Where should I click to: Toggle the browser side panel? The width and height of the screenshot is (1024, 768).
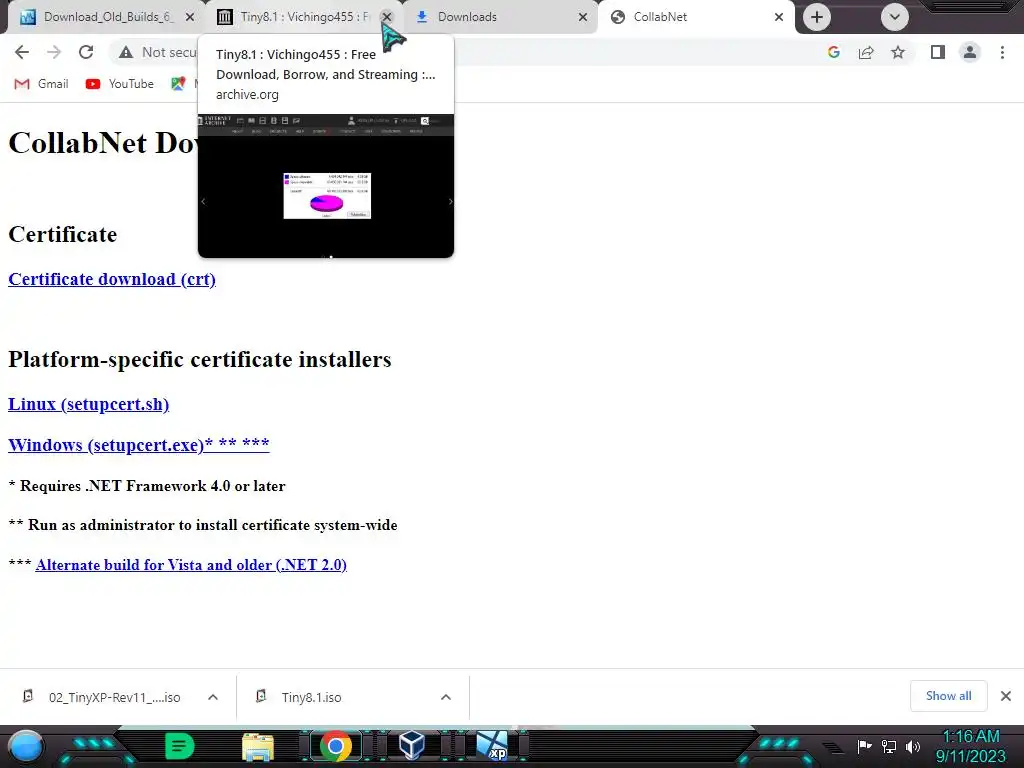point(938,52)
